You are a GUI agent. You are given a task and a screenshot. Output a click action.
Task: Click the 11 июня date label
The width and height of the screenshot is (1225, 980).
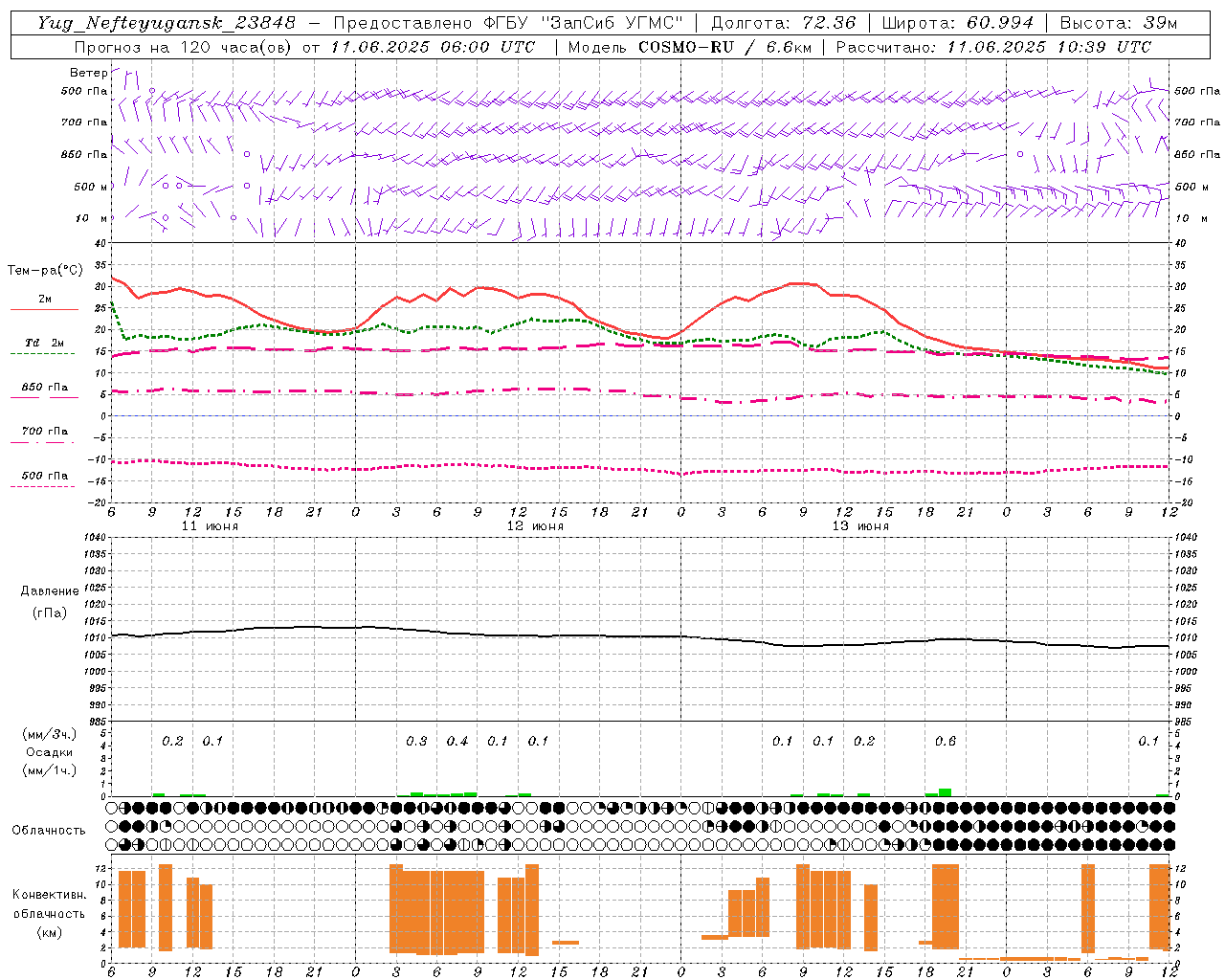click(x=210, y=526)
